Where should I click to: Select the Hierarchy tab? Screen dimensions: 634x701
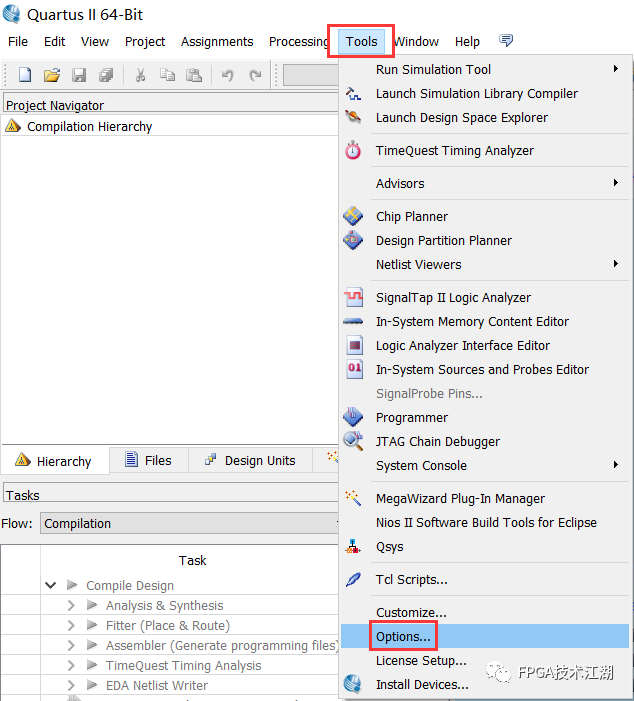[x=55, y=460]
